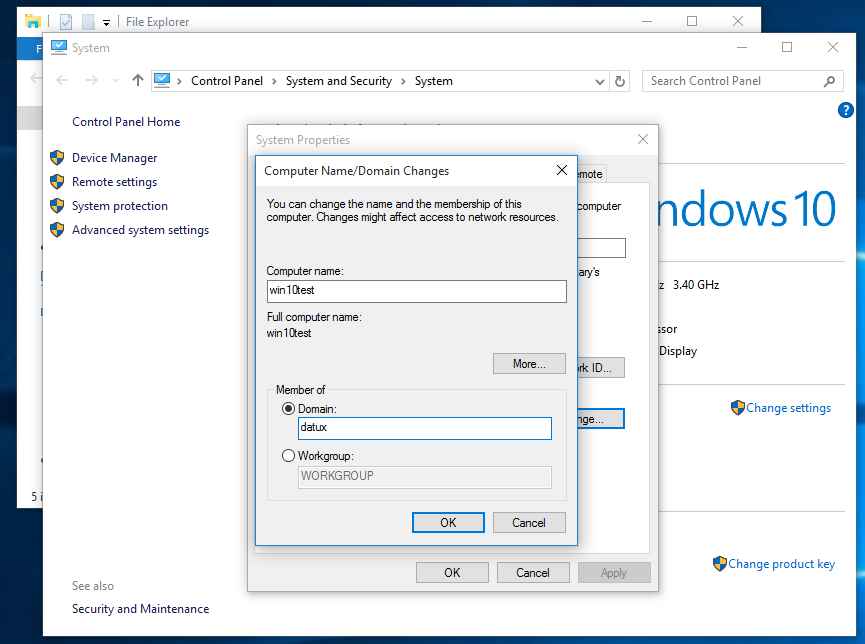The height and width of the screenshot is (644, 865).
Task: Close the System Properties dialog
Action: pos(643,139)
